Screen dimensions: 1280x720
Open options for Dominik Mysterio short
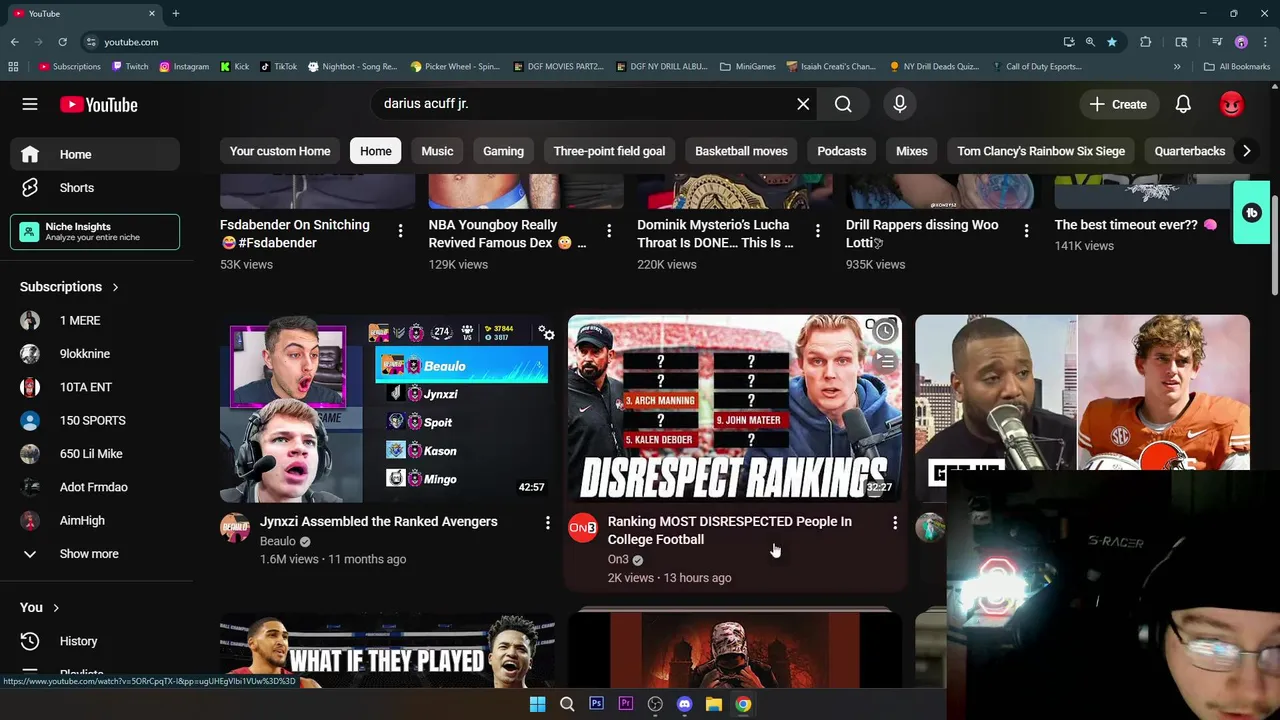coord(817,231)
